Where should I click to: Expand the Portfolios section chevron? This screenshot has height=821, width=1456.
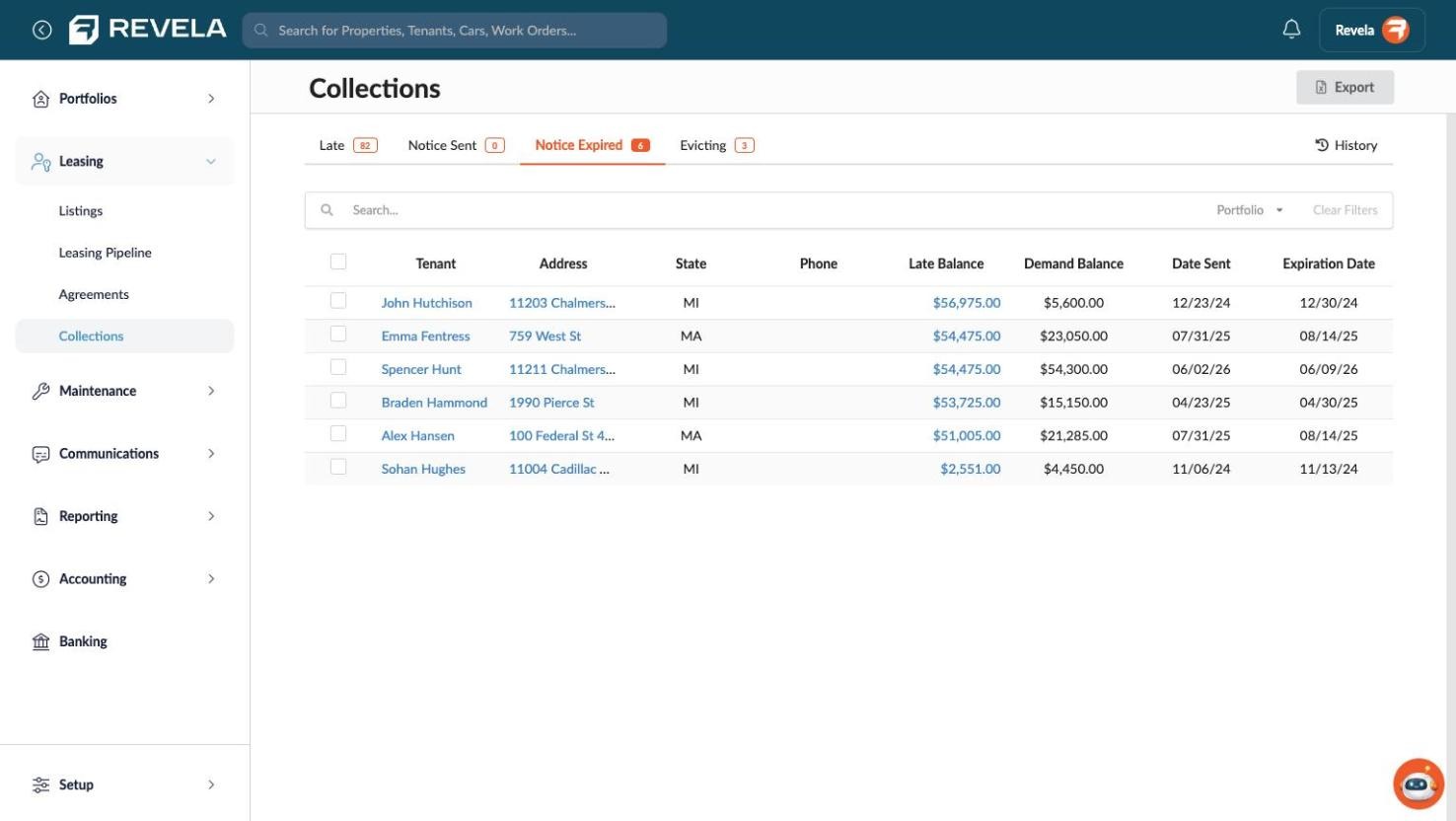coord(211,99)
